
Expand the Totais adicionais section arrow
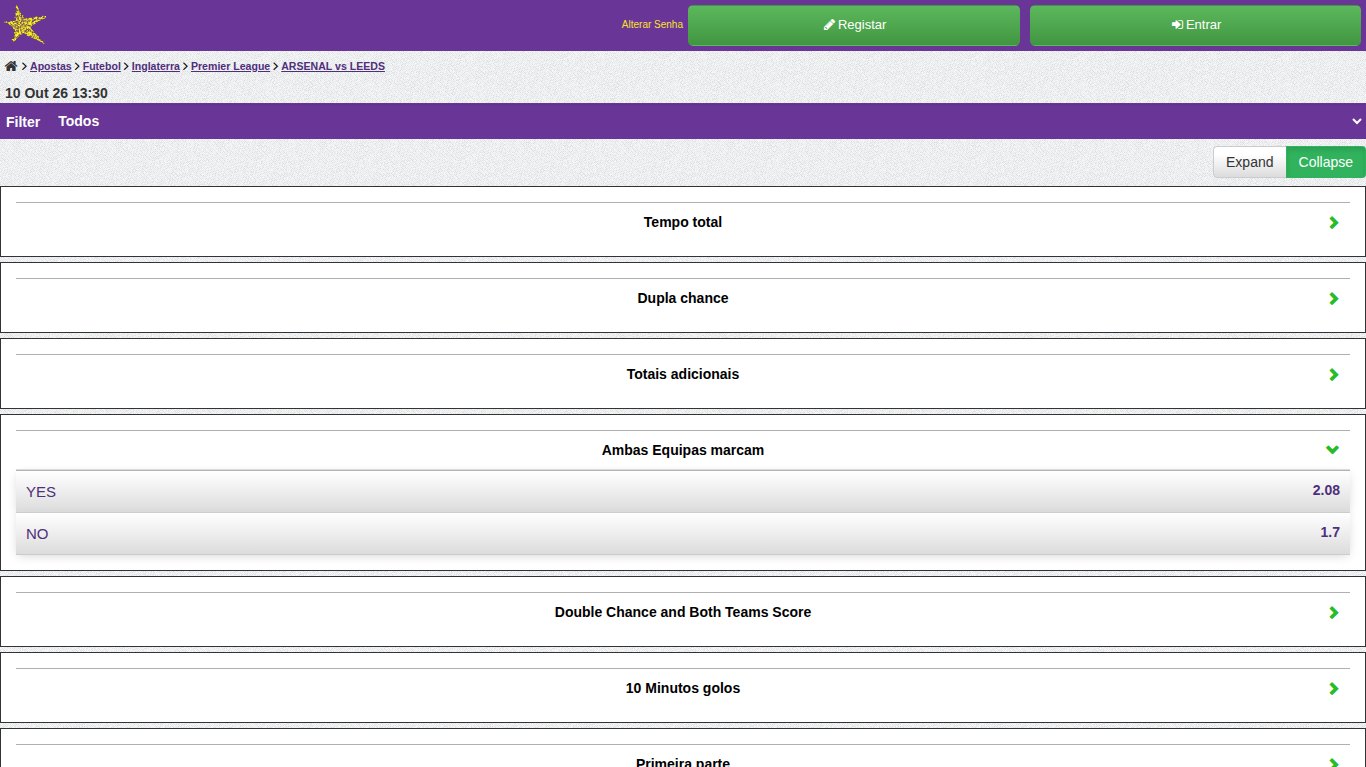[1333, 374]
